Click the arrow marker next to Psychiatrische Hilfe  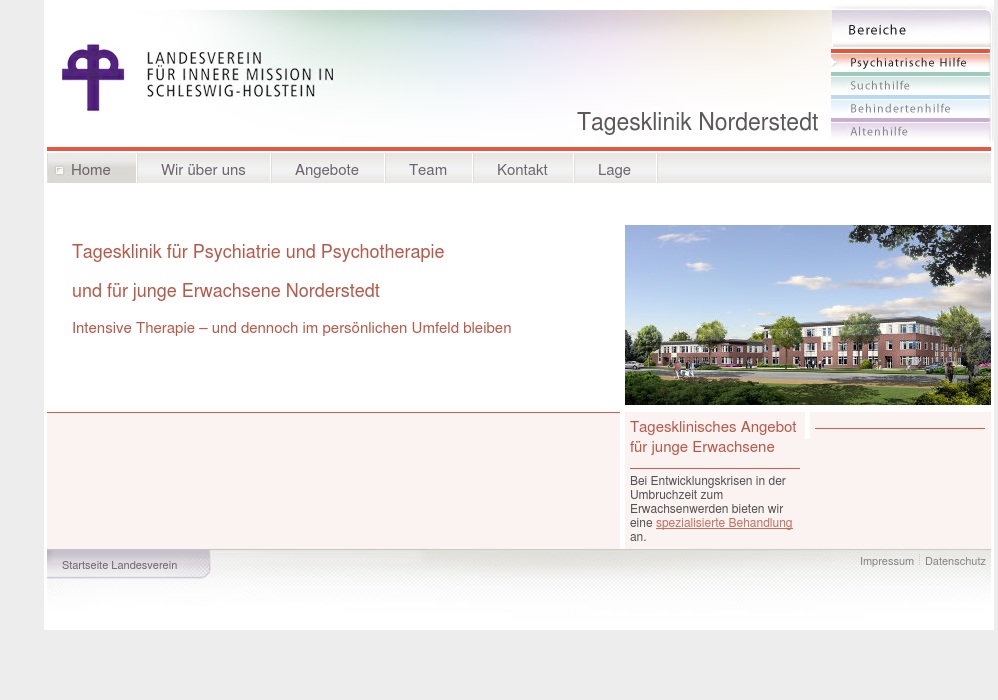[x=834, y=61]
